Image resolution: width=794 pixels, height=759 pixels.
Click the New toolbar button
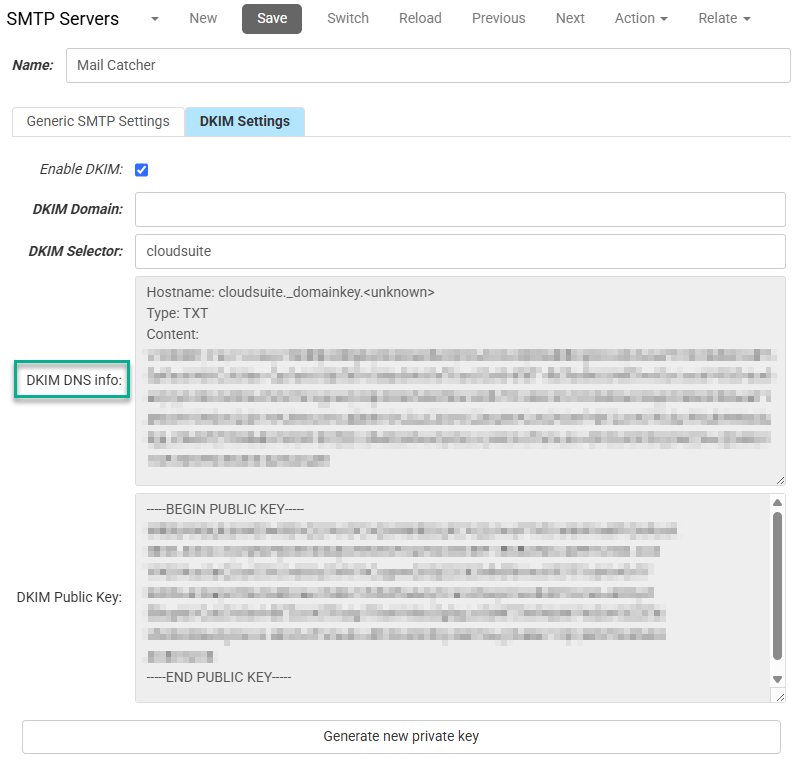point(203,18)
